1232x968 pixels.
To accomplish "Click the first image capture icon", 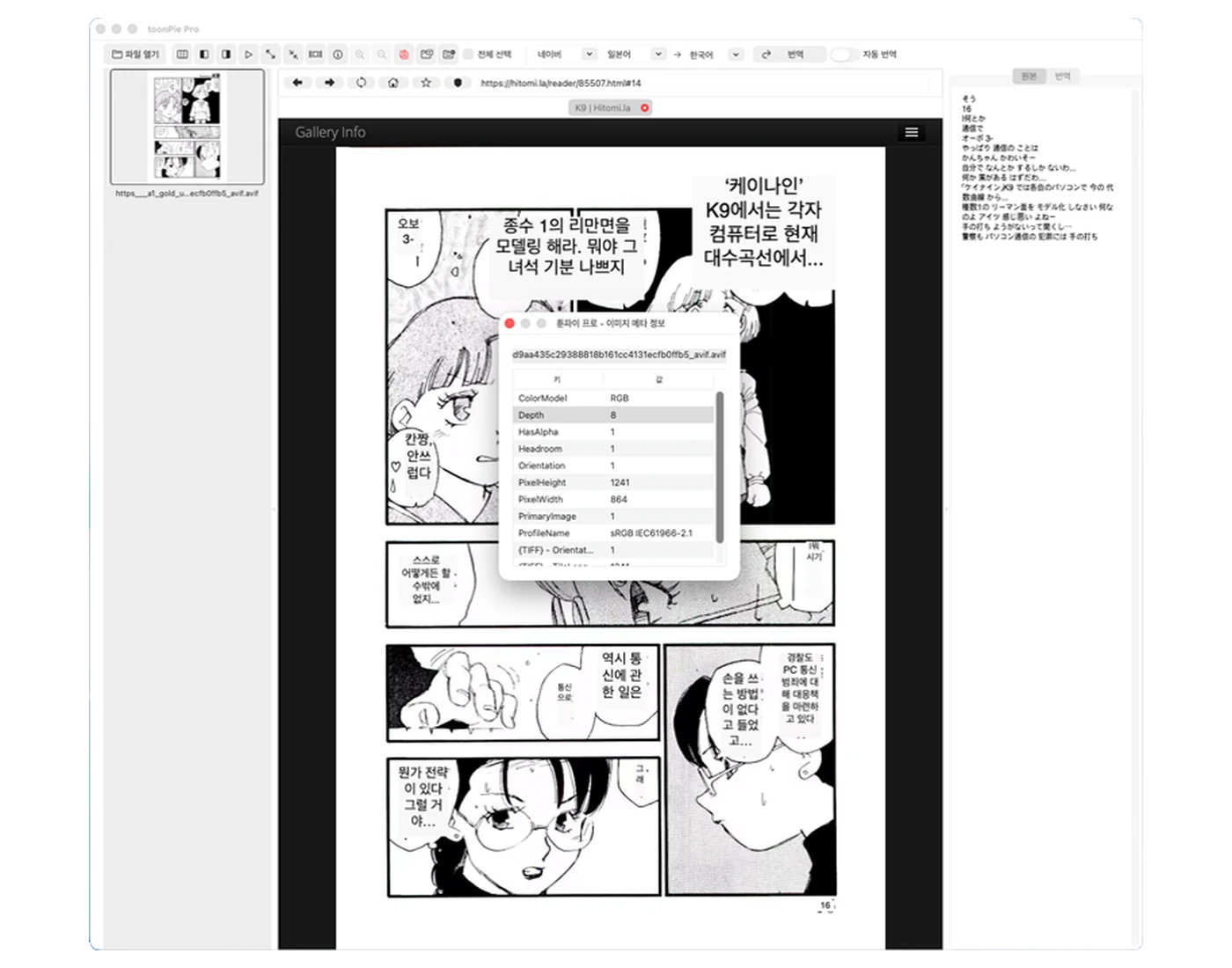I will [x=427, y=55].
